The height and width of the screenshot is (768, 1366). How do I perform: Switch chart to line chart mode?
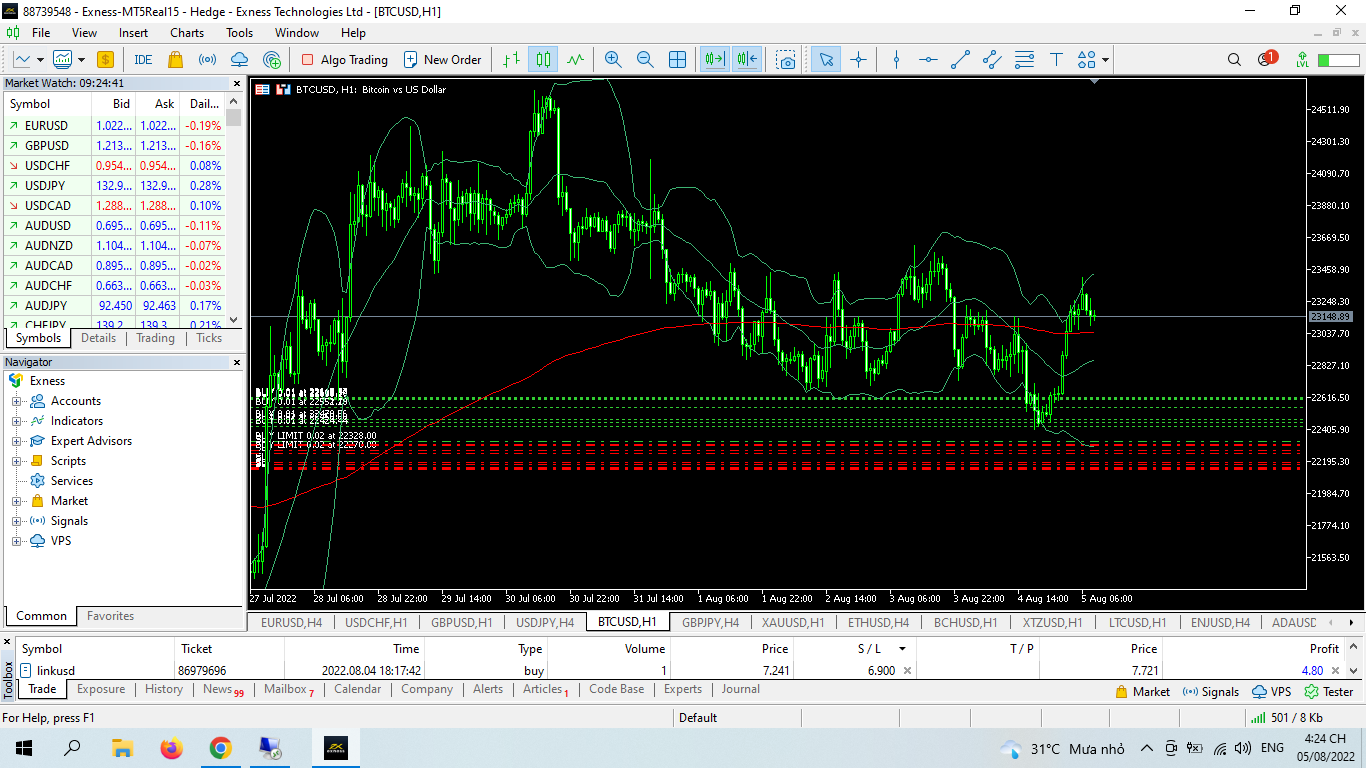tap(575, 59)
